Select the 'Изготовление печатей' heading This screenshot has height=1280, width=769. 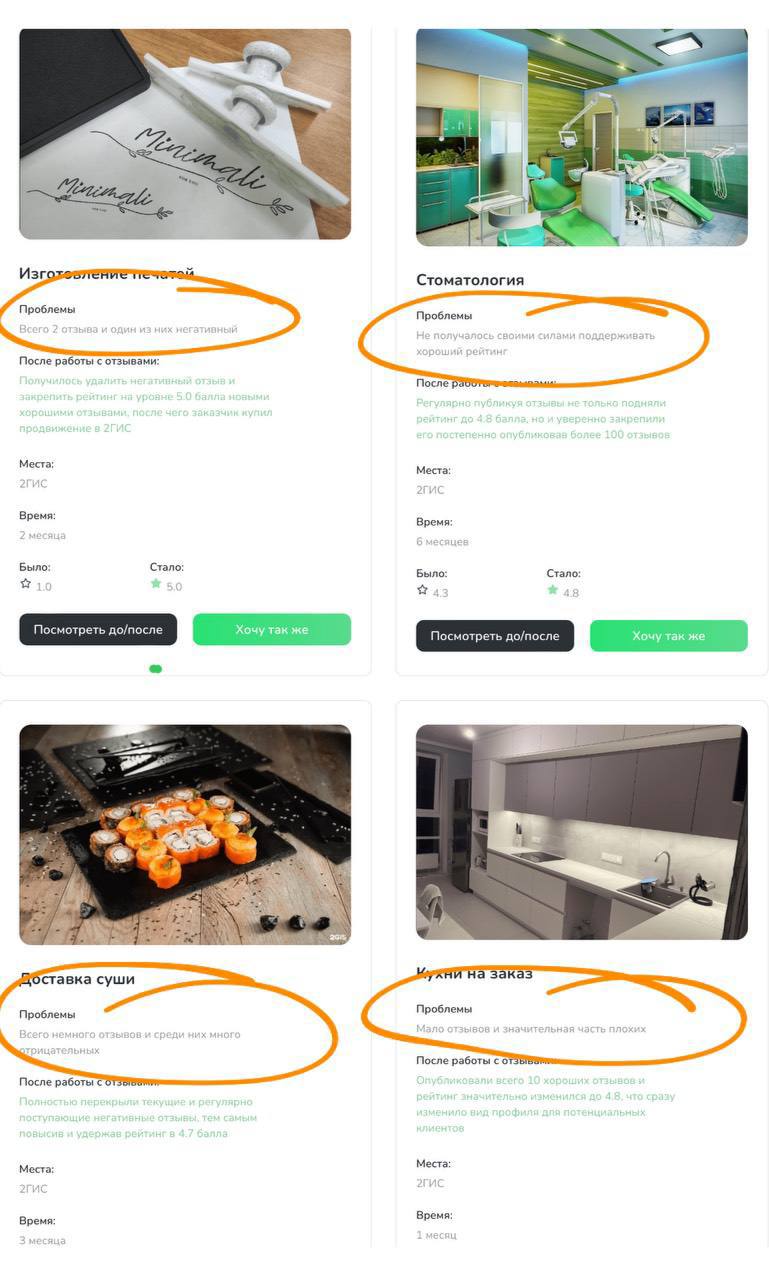pos(107,274)
